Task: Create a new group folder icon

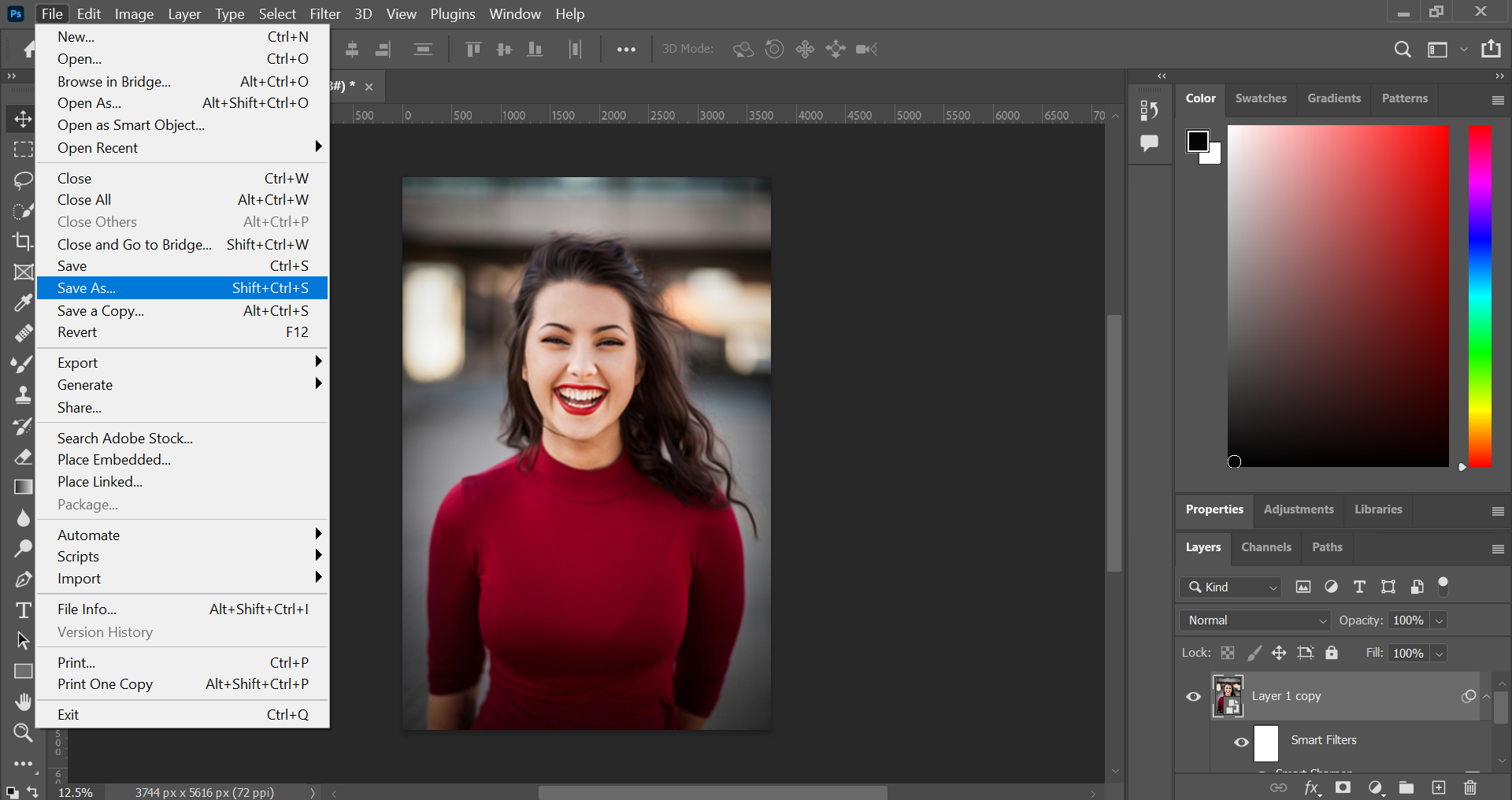Action: click(x=1406, y=787)
